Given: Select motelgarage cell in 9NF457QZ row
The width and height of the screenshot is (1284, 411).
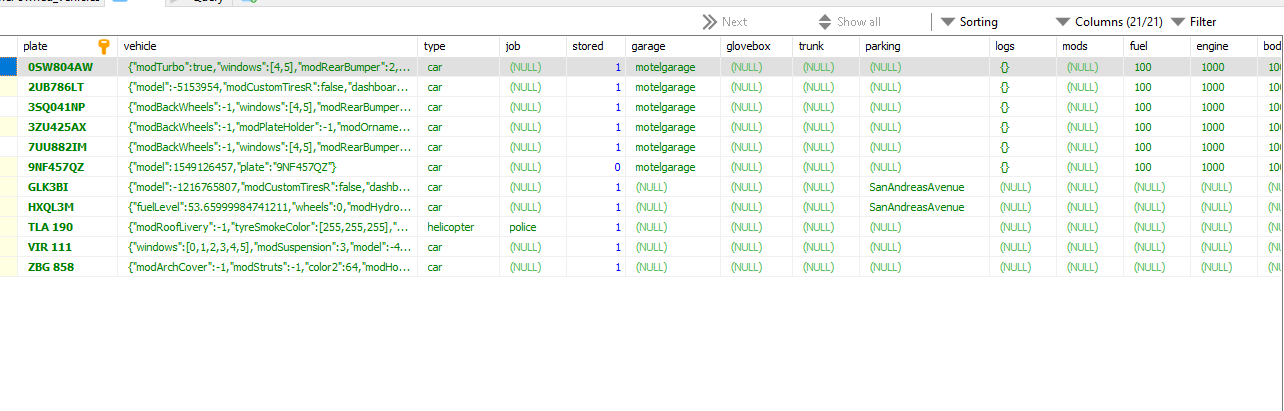Looking at the screenshot, I should coord(675,167).
